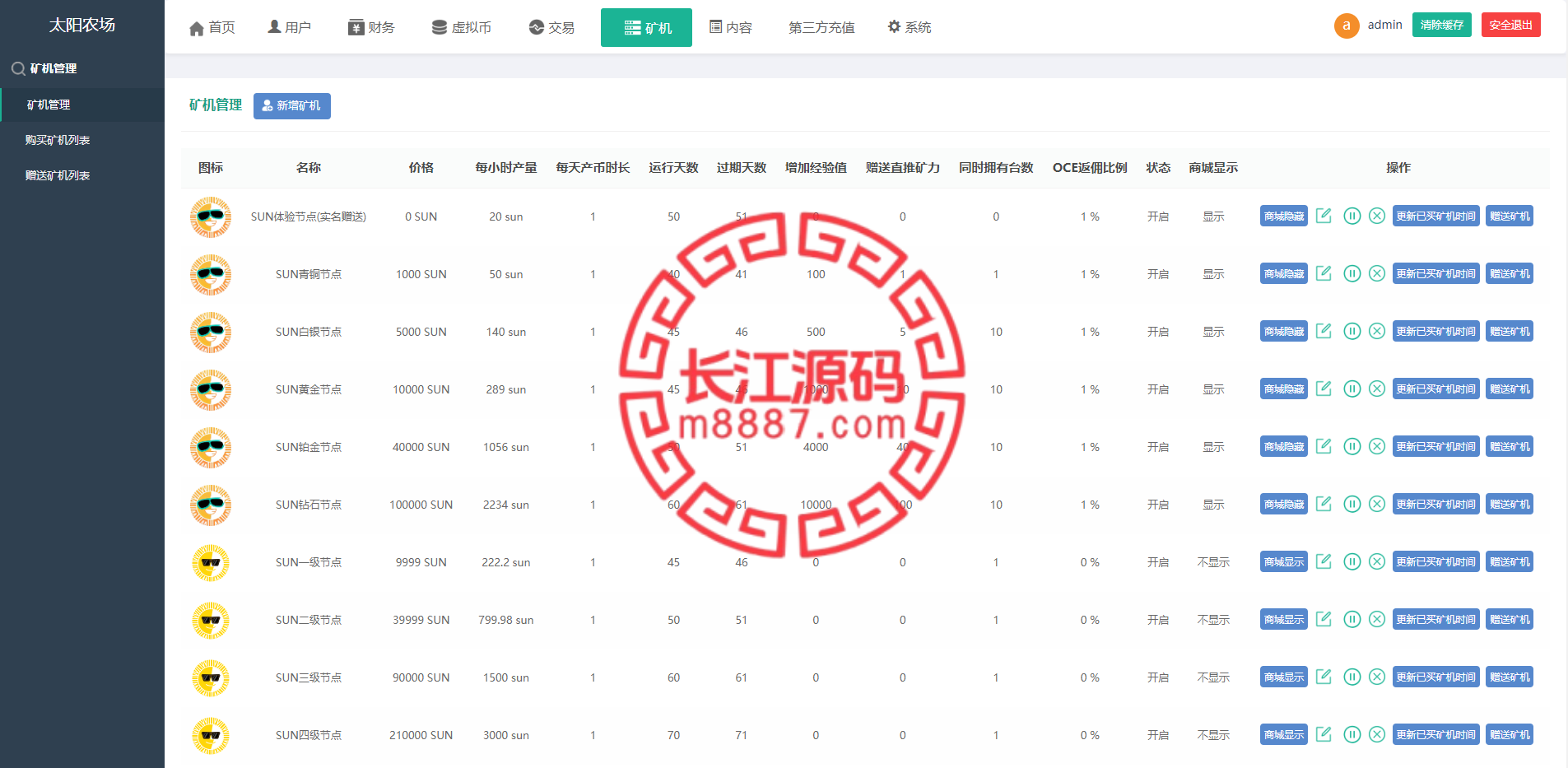Click 更新已买矿机时间 for SUN铂金节点
Image resolution: width=1568 pixels, height=768 pixels.
1436,447
